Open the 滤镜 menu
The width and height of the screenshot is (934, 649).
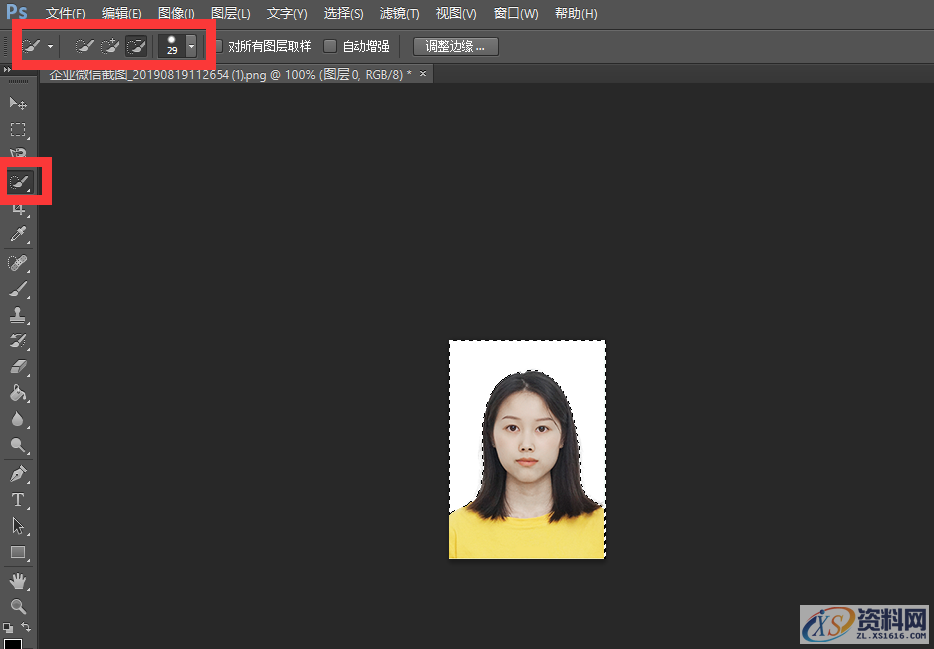click(399, 13)
